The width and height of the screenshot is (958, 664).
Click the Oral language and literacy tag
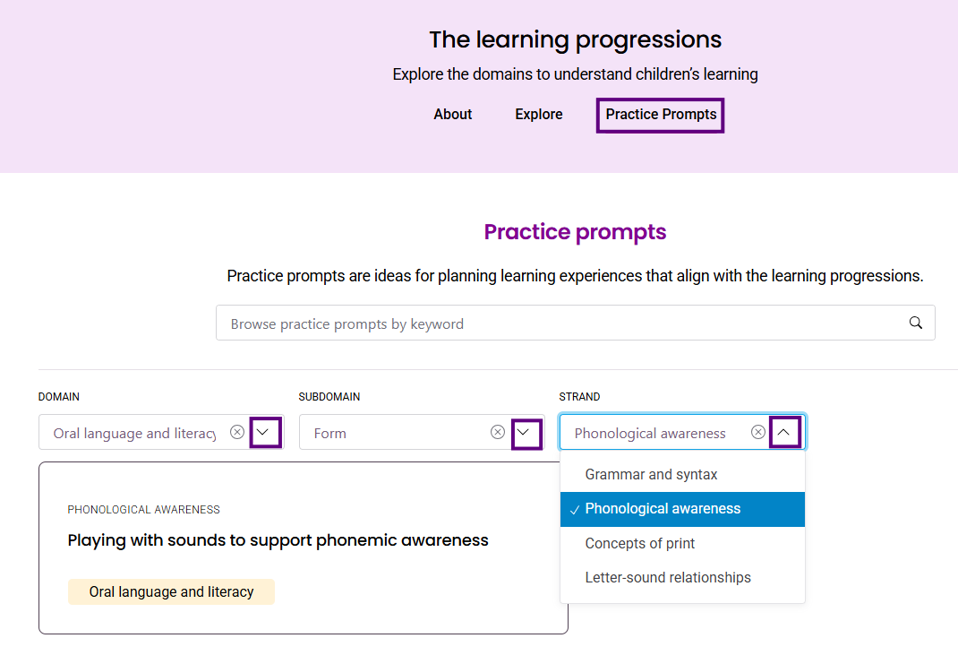[171, 592]
